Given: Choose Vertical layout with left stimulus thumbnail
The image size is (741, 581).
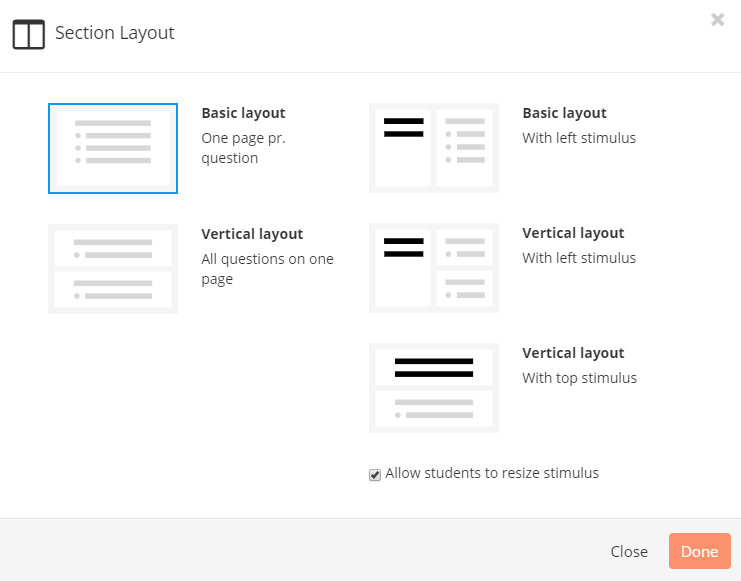Looking at the screenshot, I should click(434, 268).
